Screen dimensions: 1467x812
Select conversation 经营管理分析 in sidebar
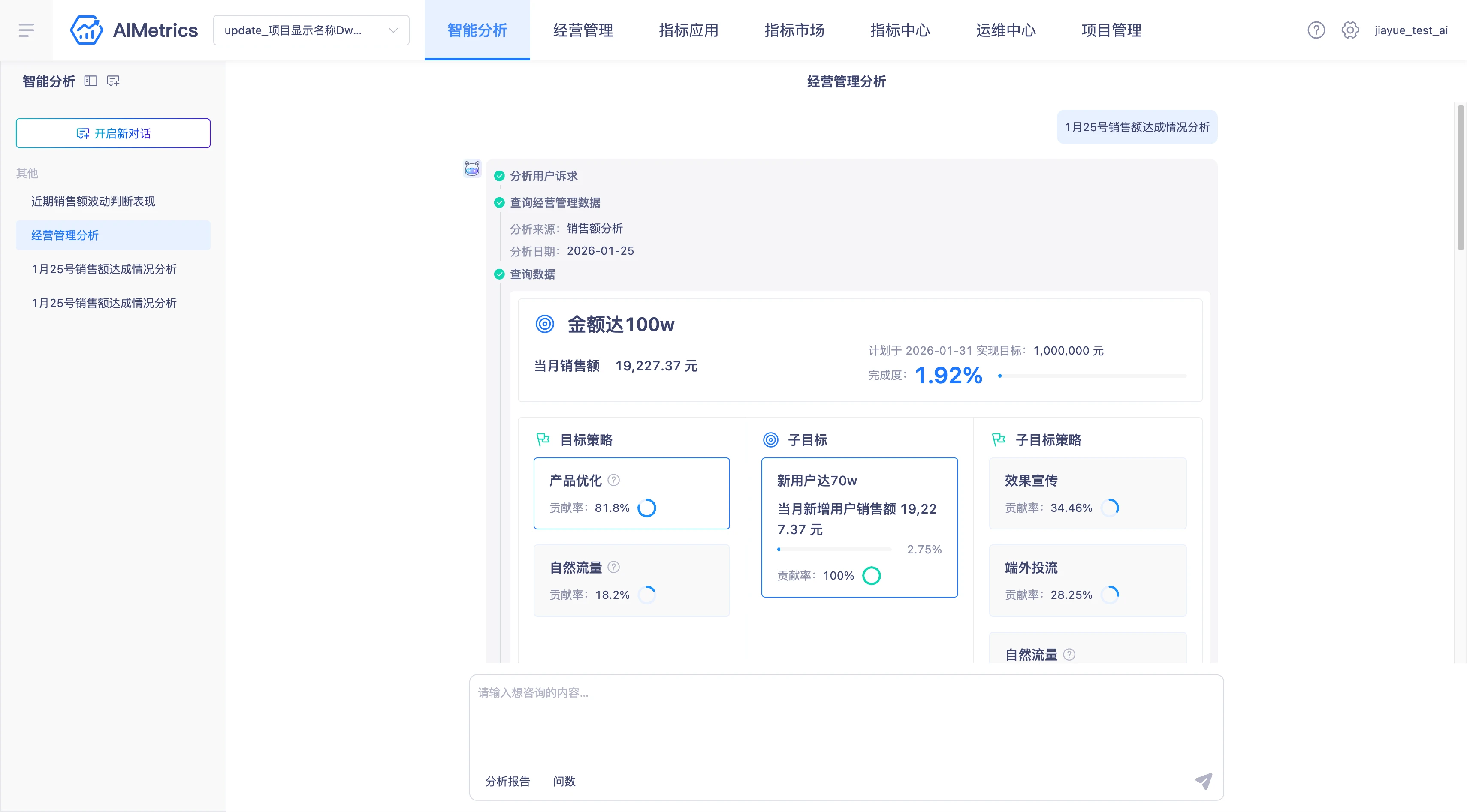pos(113,235)
